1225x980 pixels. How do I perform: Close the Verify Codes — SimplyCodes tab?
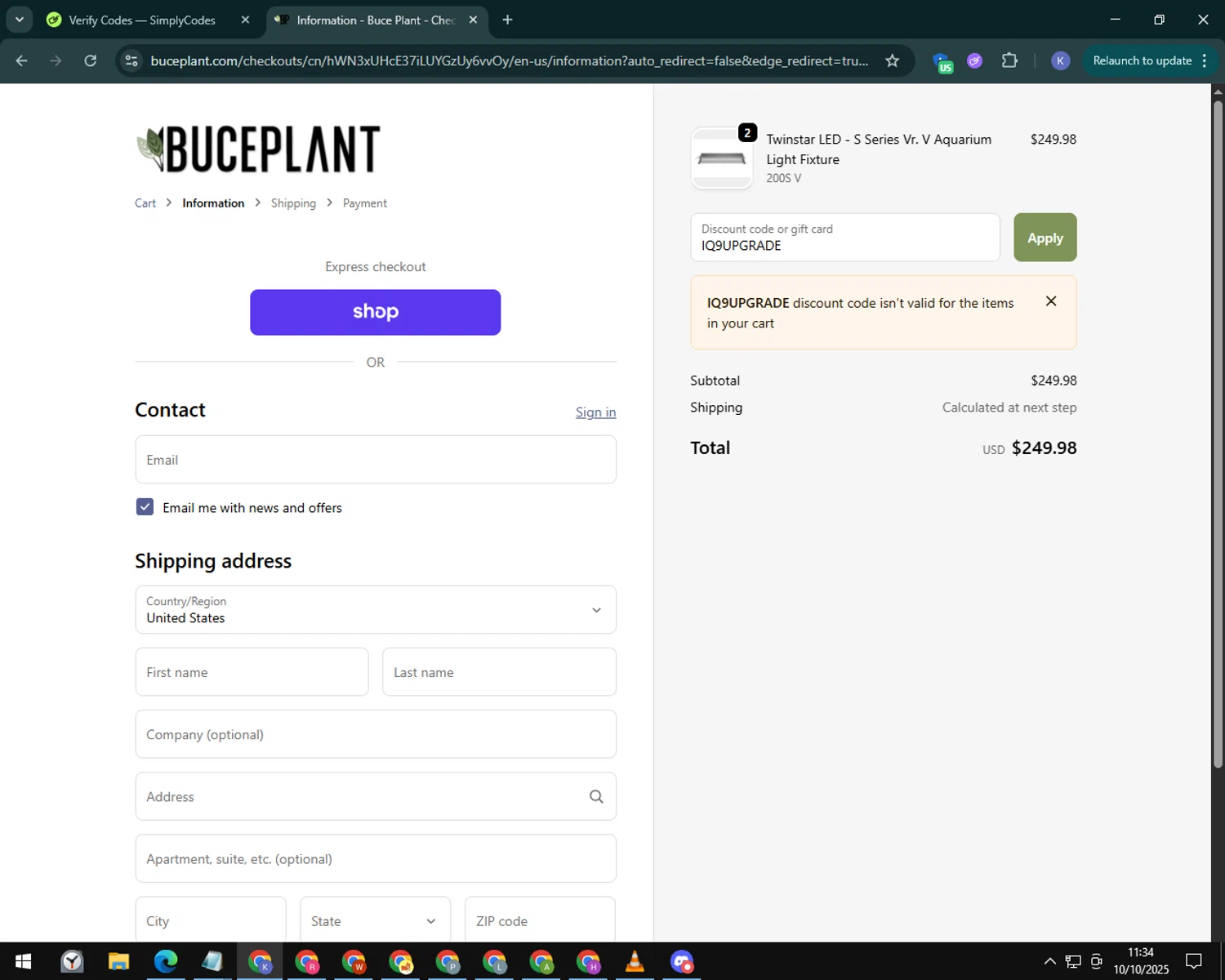click(x=245, y=20)
